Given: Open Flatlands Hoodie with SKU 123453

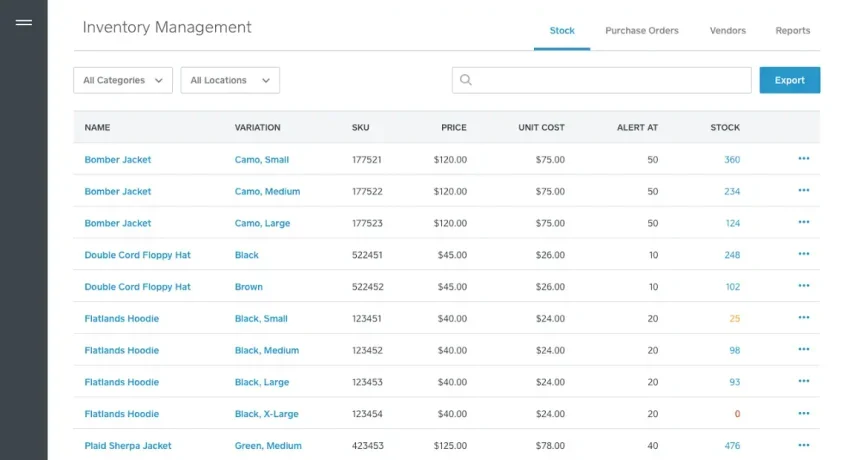Looking at the screenshot, I should [x=122, y=382].
